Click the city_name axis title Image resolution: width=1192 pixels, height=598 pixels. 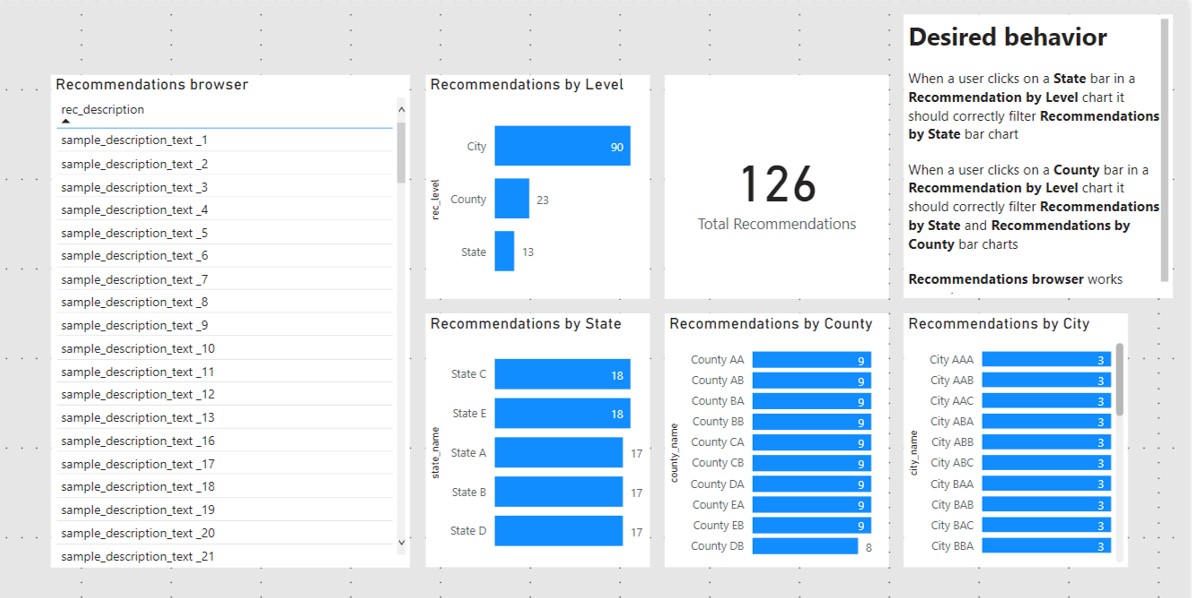coord(914,453)
